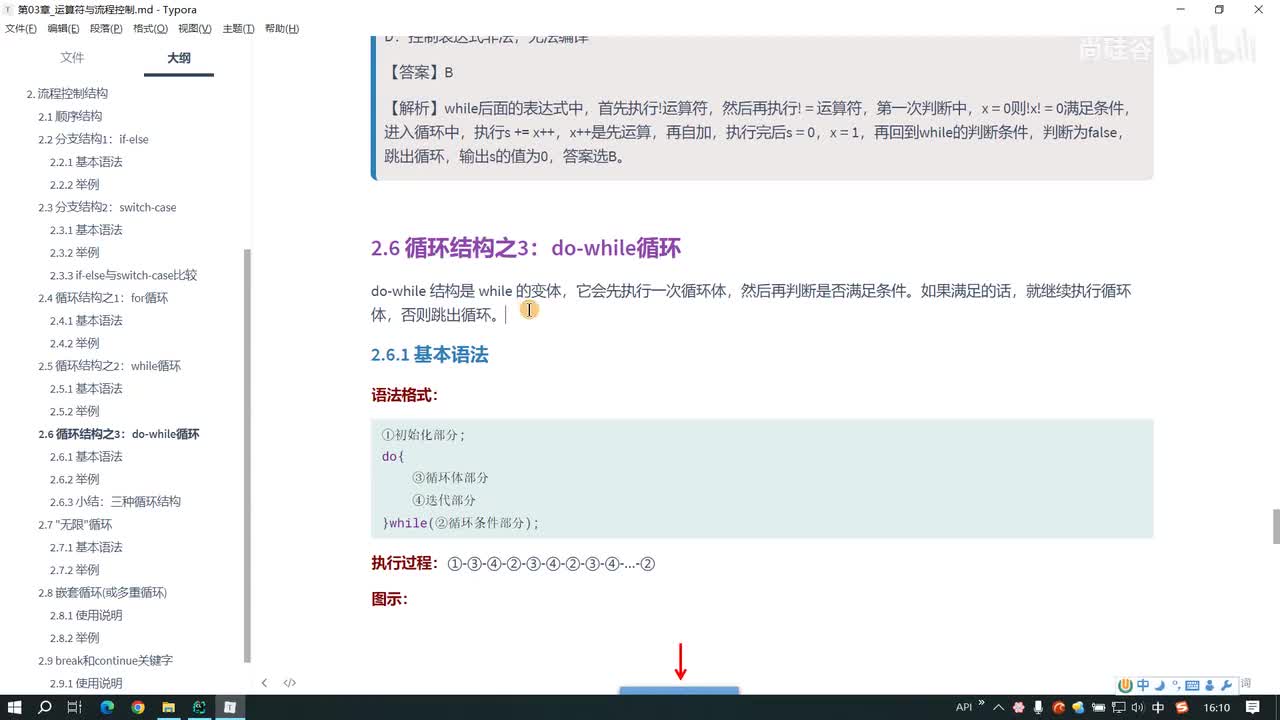
Task: Jump to outline 2.3 分支结构2: switch-case
Action: click(107, 207)
